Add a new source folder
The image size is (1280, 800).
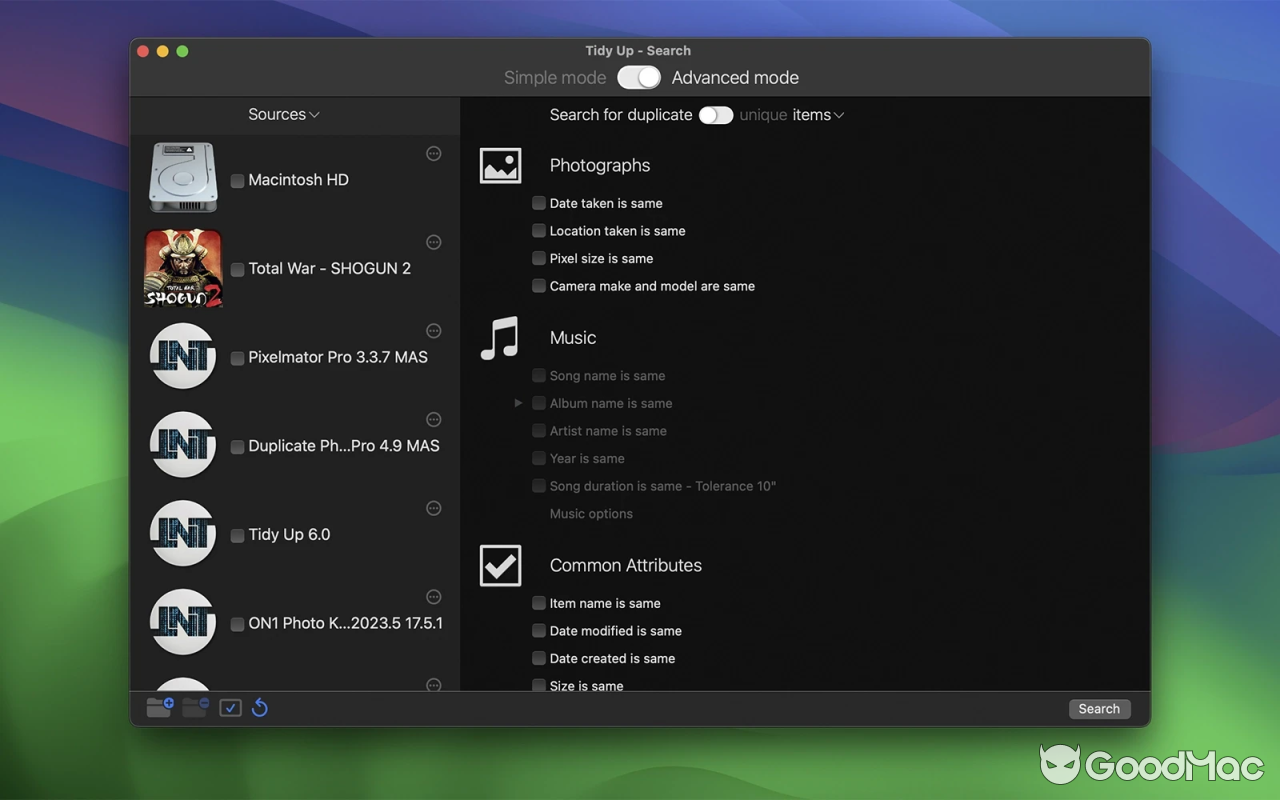[x=158, y=707]
